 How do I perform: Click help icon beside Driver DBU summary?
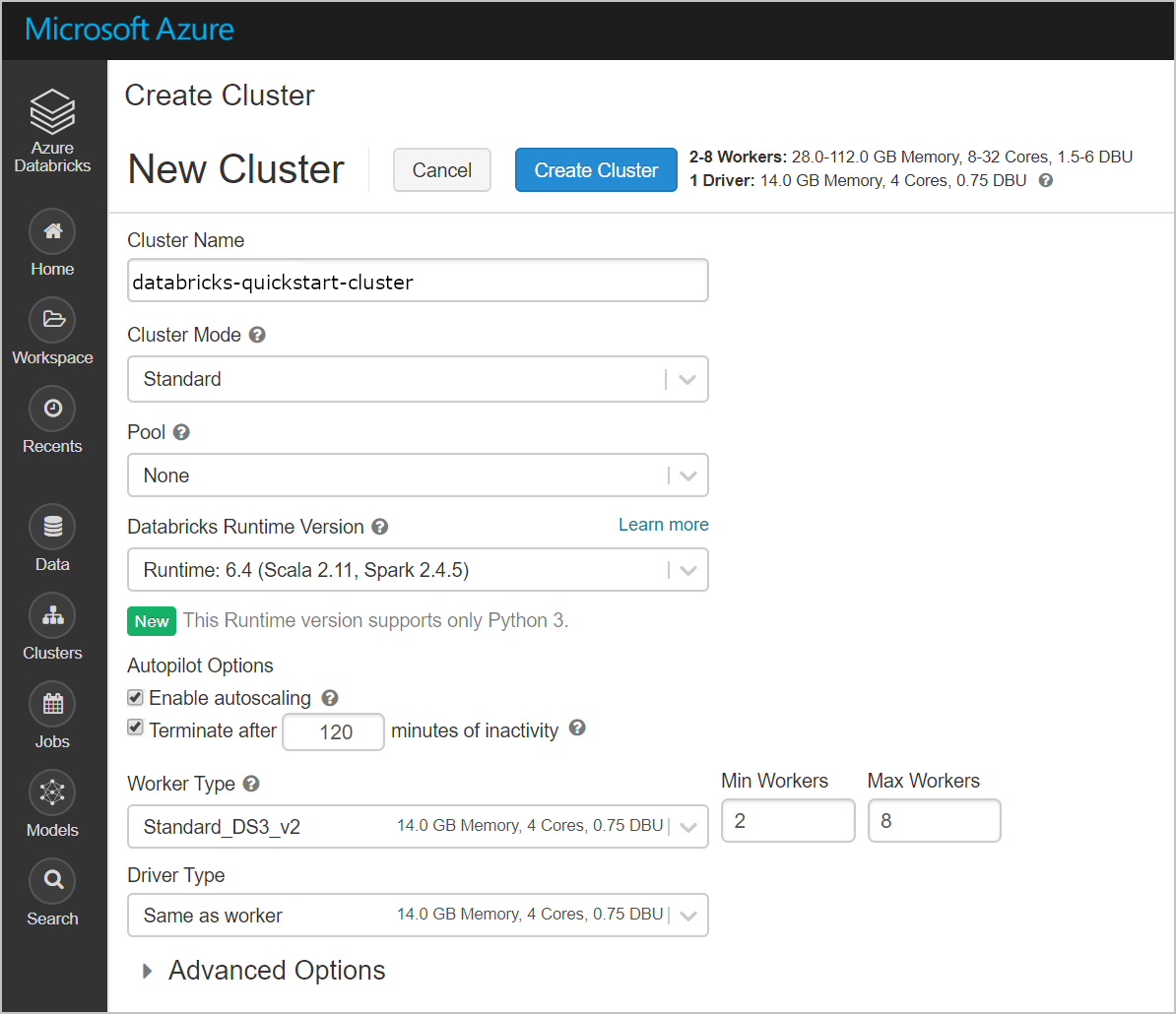(x=1046, y=180)
